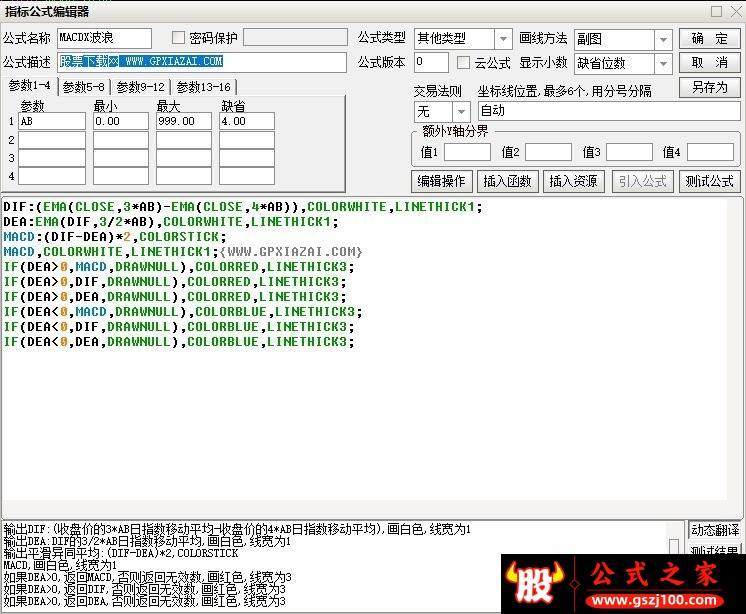The height and width of the screenshot is (614, 746).
Task: Click the DEA:EMA formula line
Action: coord(171,222)
